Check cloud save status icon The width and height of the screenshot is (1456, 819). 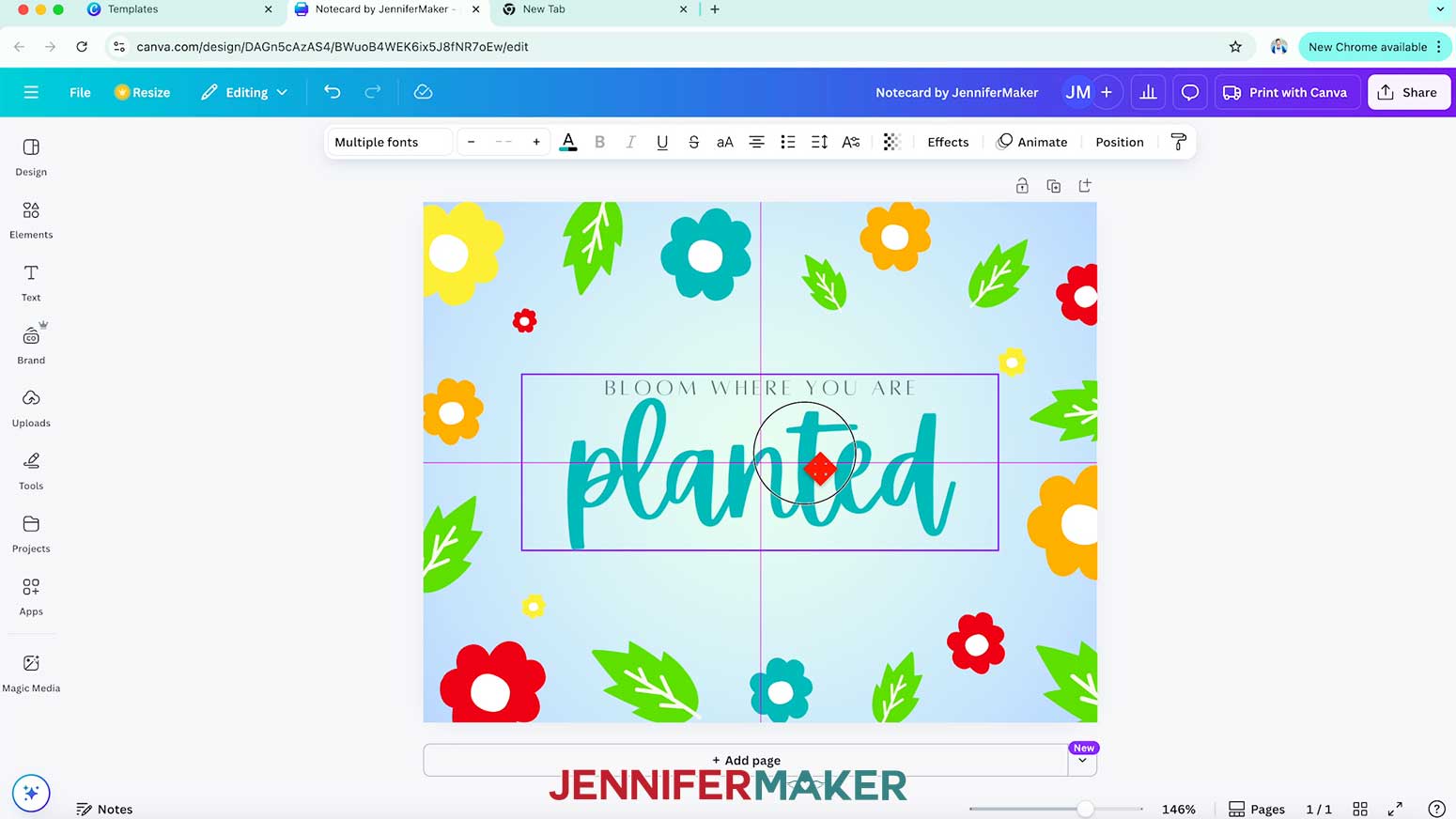click(423, 92)
